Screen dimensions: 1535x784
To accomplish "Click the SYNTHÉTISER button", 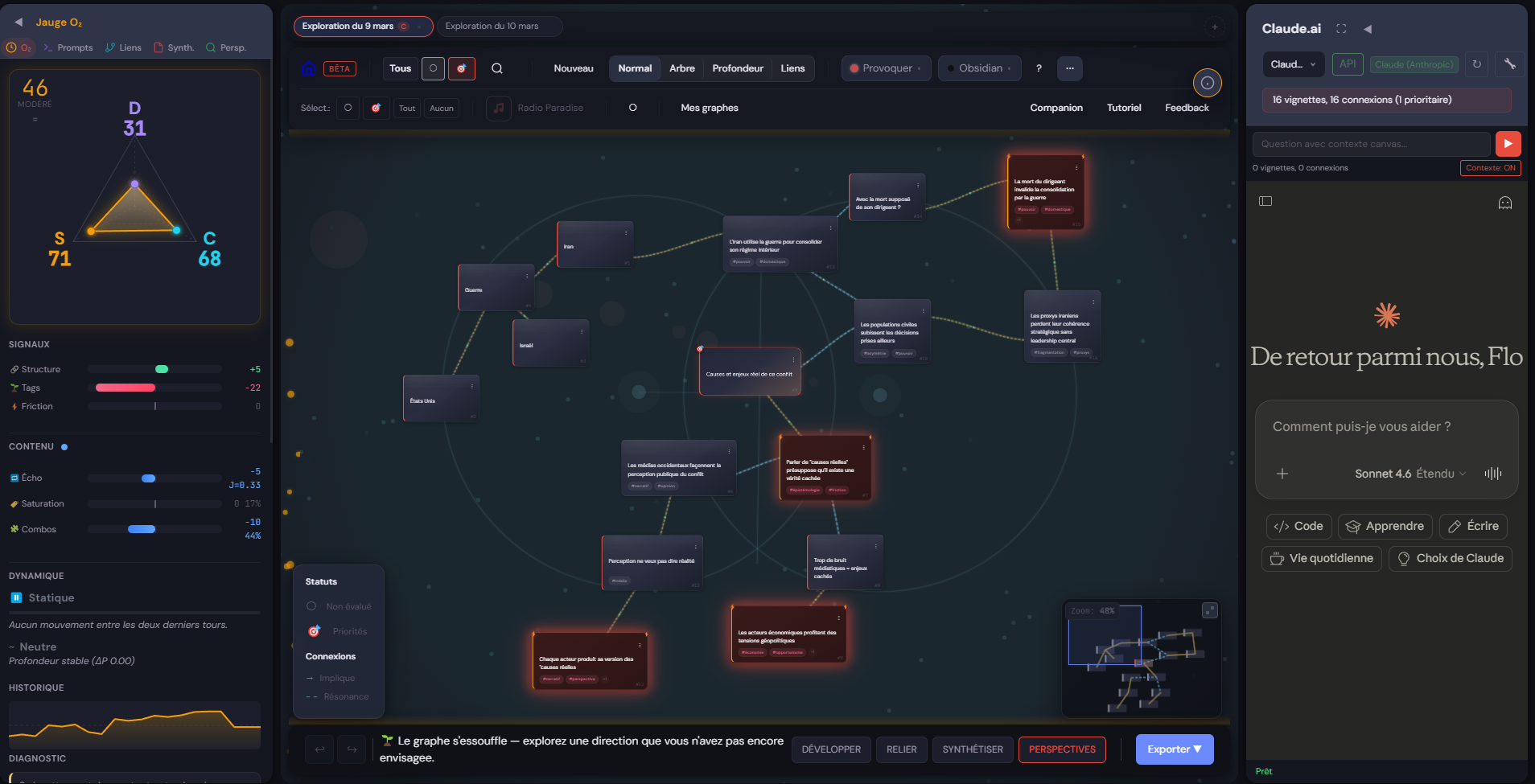I will click(x=972, y=749).
